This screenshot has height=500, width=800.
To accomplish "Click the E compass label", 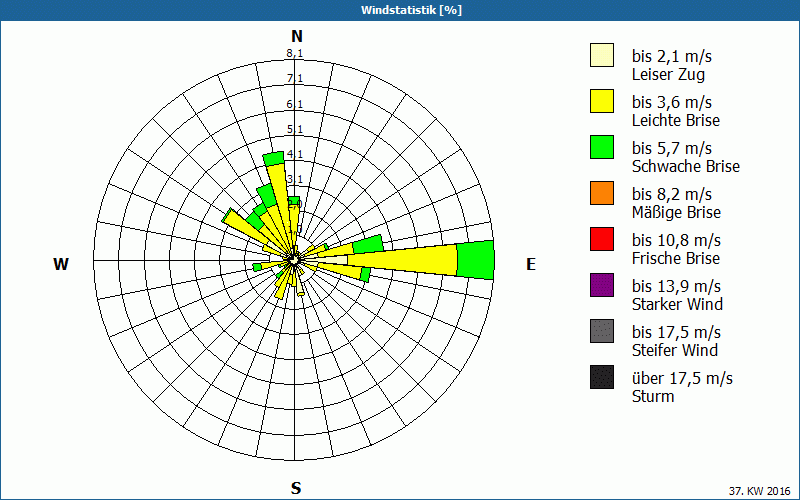I will click(531, 264).
